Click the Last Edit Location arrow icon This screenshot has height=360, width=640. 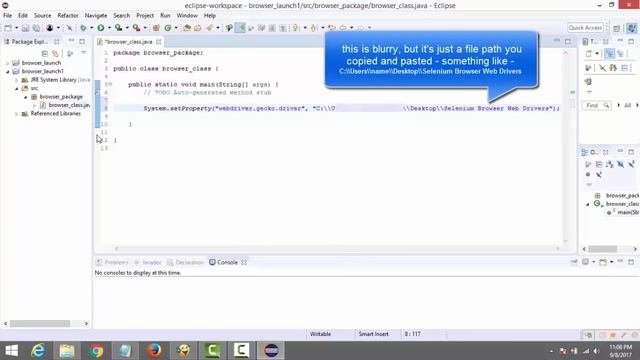click(x=332, y=28)
